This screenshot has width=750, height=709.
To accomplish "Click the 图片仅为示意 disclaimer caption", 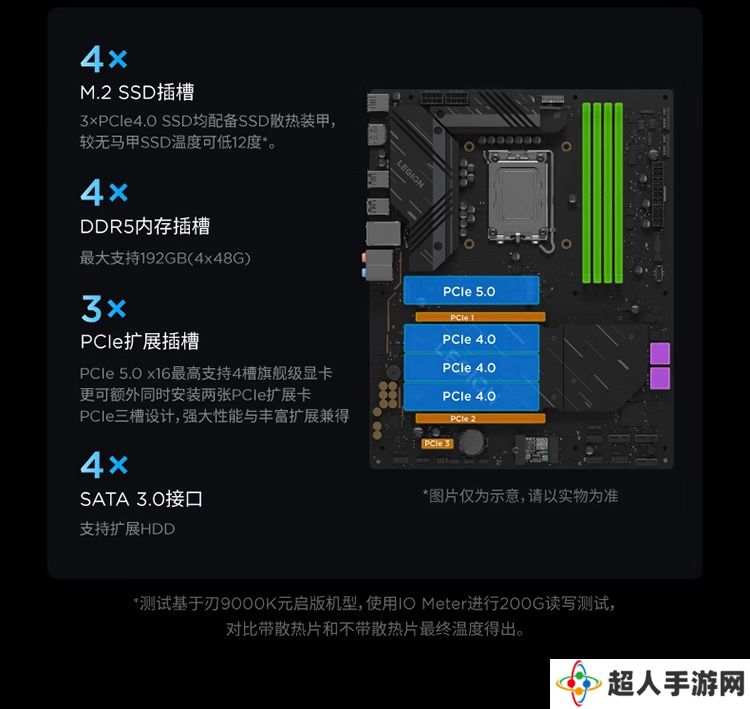I will [x=520, y=496].
